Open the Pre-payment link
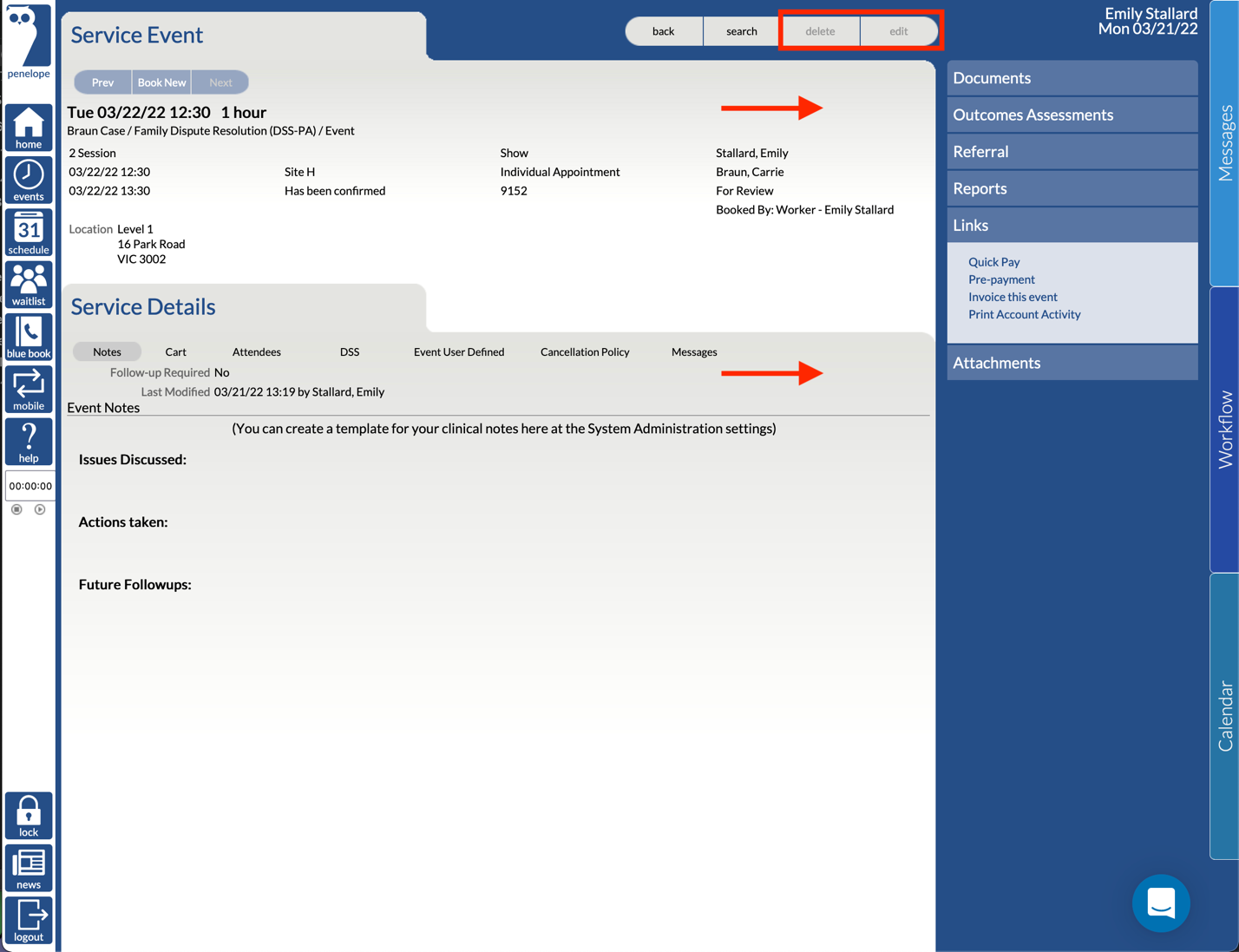Viewport: 1239px width, 952px height. (x=1001, y=279)
